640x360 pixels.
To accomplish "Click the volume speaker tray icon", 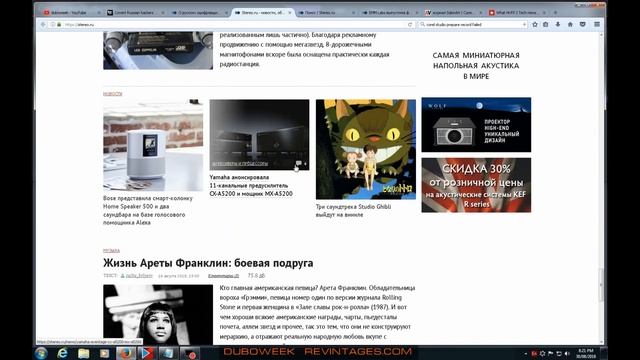I will click(567, 353).
